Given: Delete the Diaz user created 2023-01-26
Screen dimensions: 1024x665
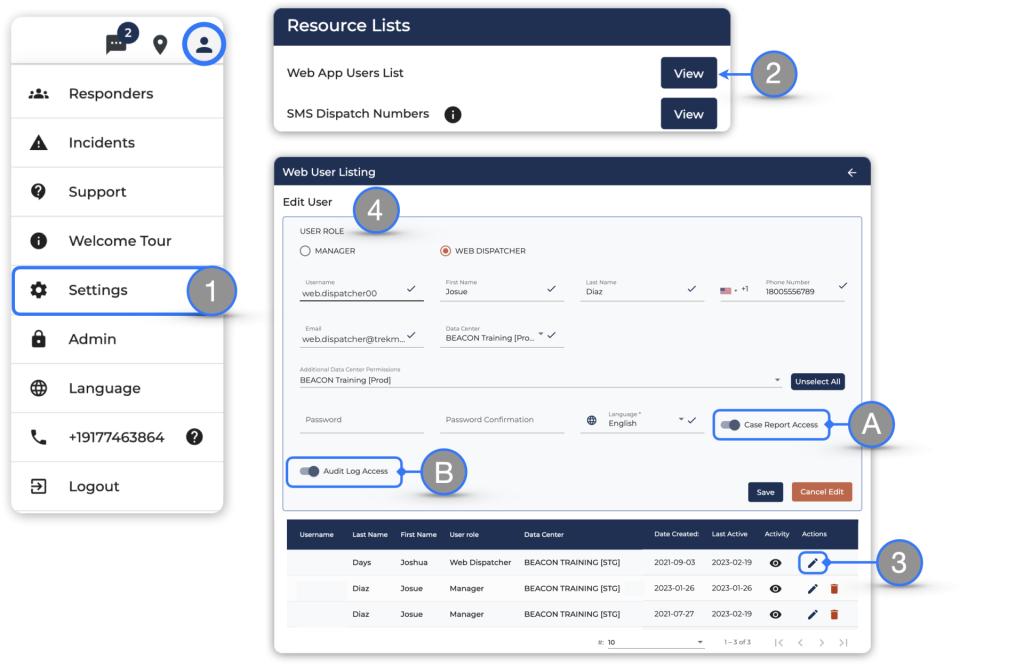Looking at the screenshot, I should (x=834, y=589).
